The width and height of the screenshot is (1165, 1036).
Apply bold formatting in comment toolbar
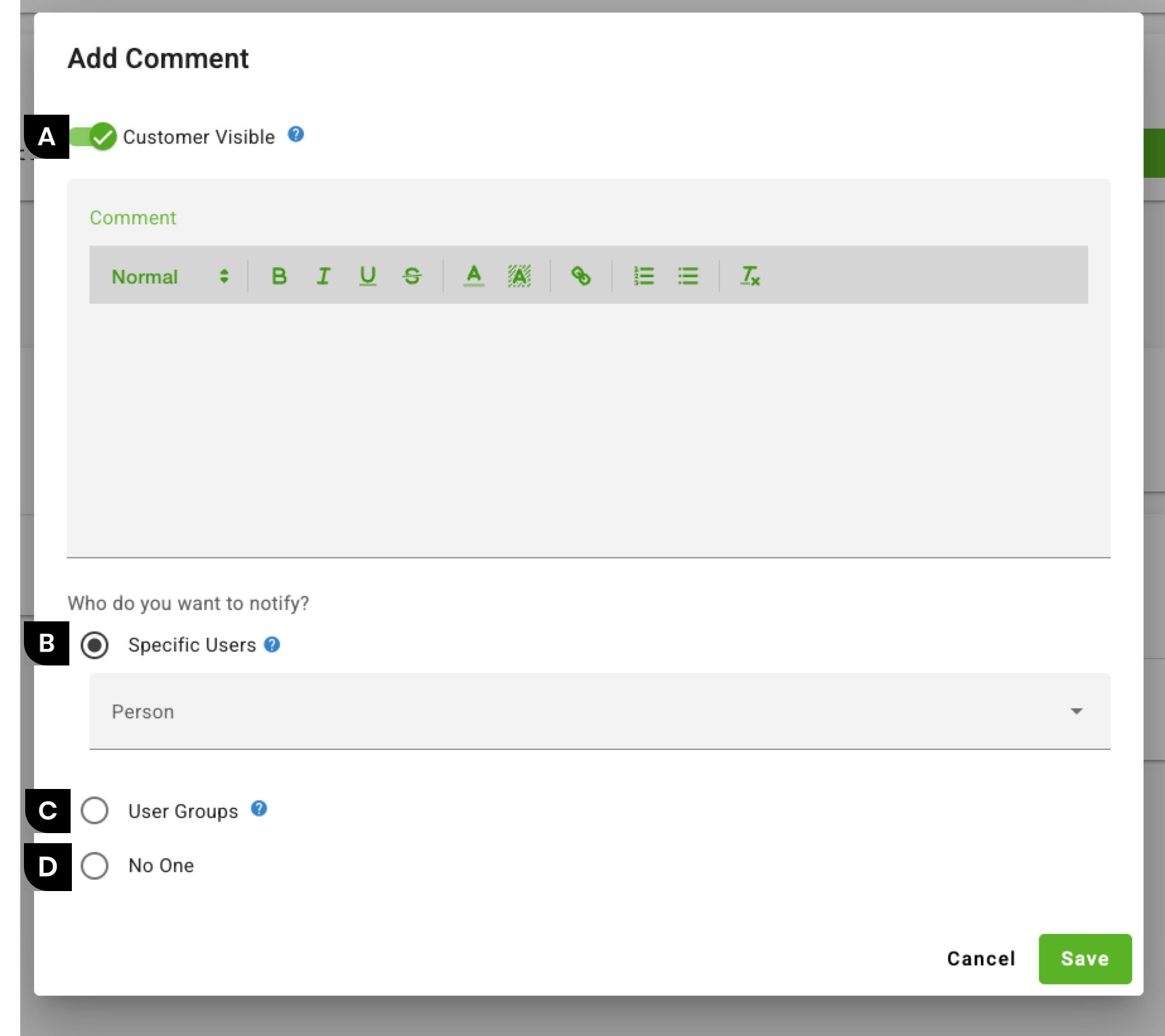click(x=279, y=276)
